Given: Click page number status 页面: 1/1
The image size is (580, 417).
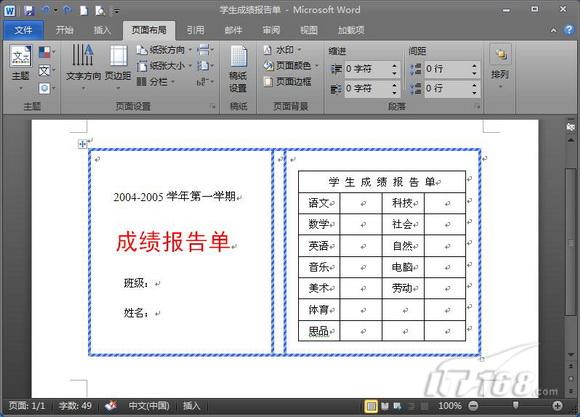Looking at the screenshot, I should tap(27, 406).
